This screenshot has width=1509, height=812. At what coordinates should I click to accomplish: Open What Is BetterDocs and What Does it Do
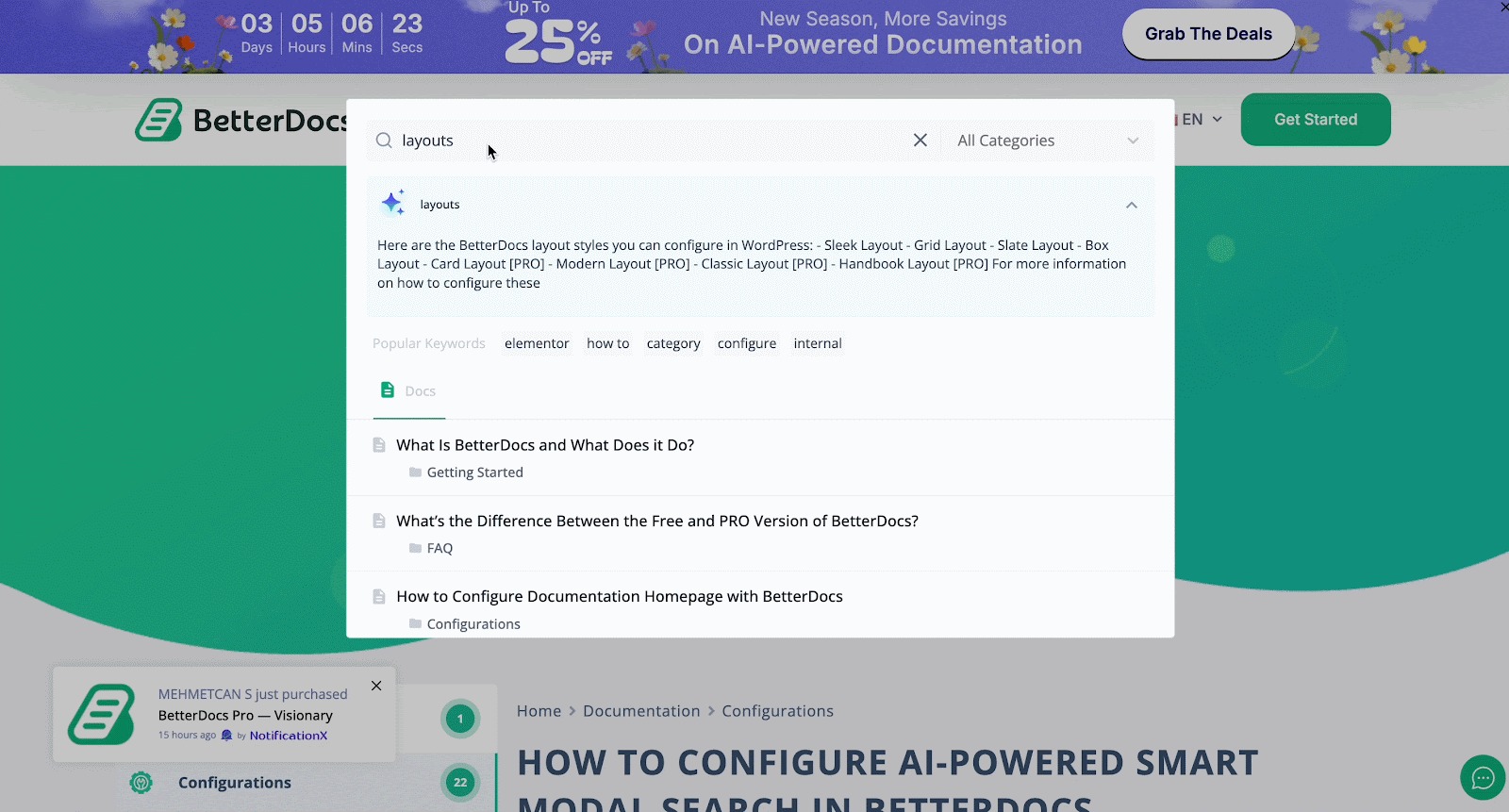tap(545, 445)
